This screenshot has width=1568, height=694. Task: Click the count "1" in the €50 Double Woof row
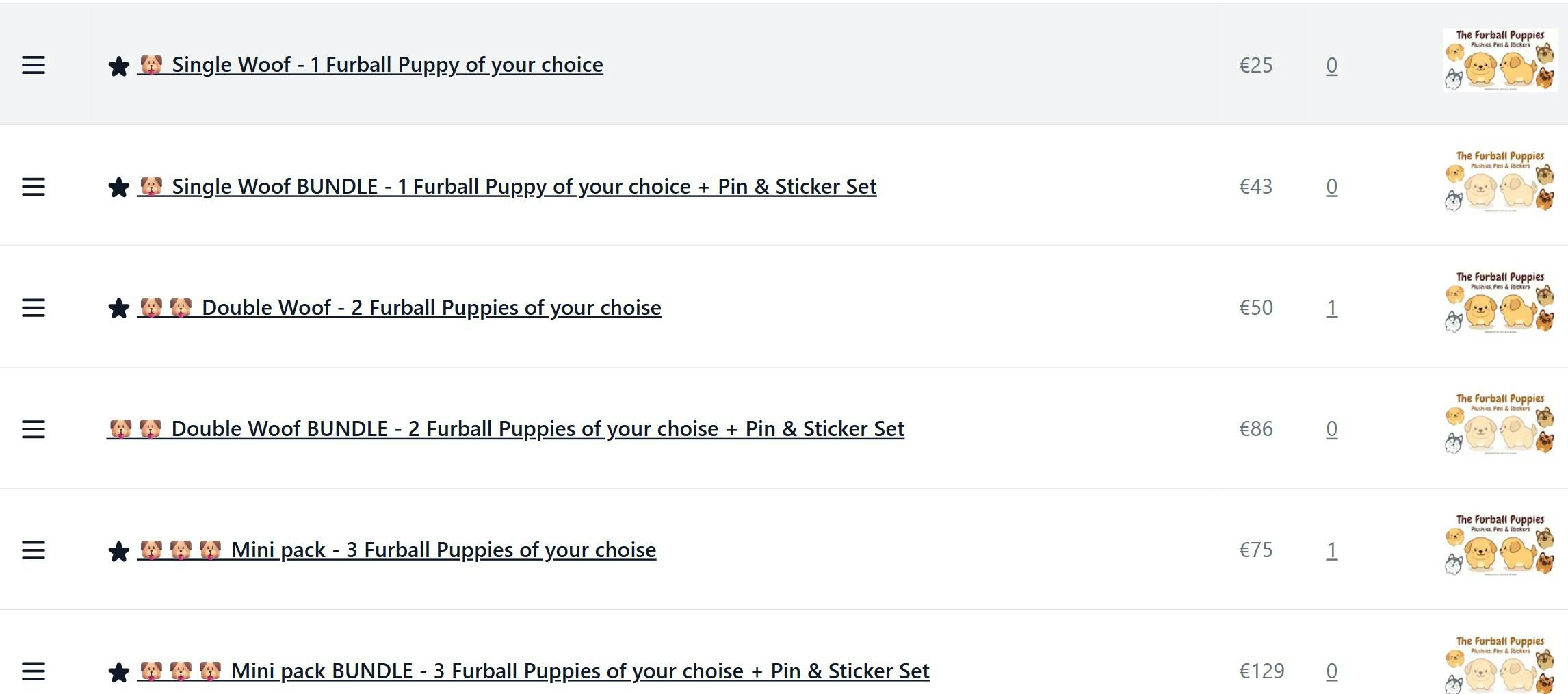1331,308
